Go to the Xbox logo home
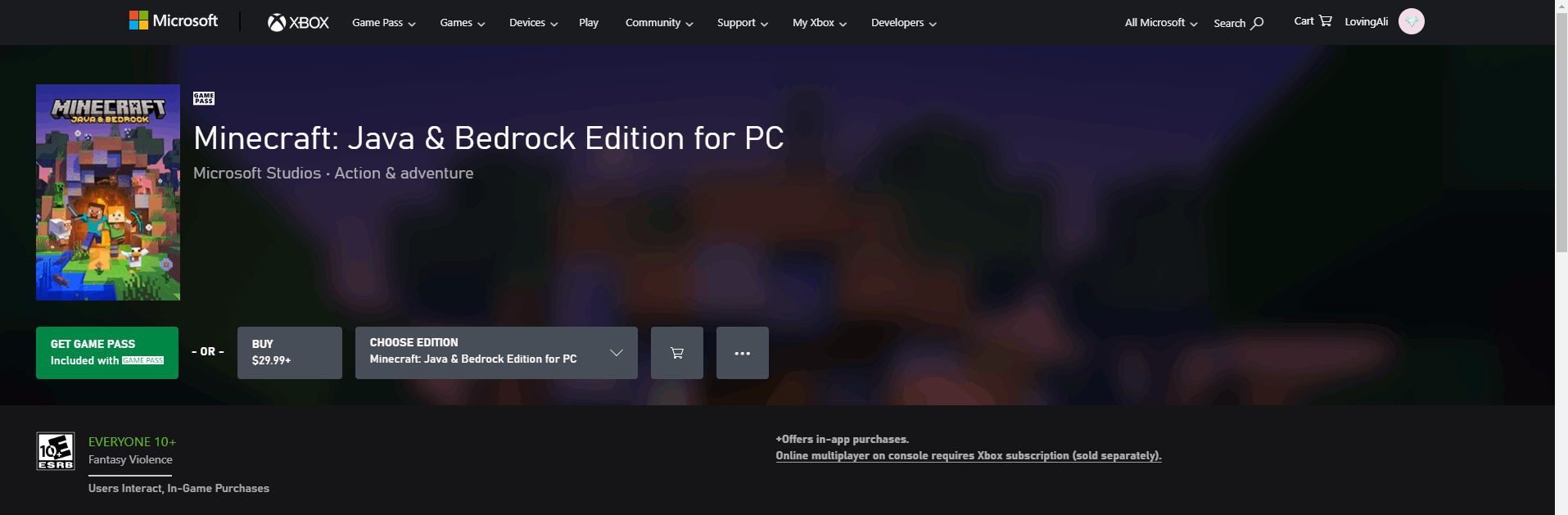The width and height of the screenshot is (1568, 515). (x=298, y=23)
